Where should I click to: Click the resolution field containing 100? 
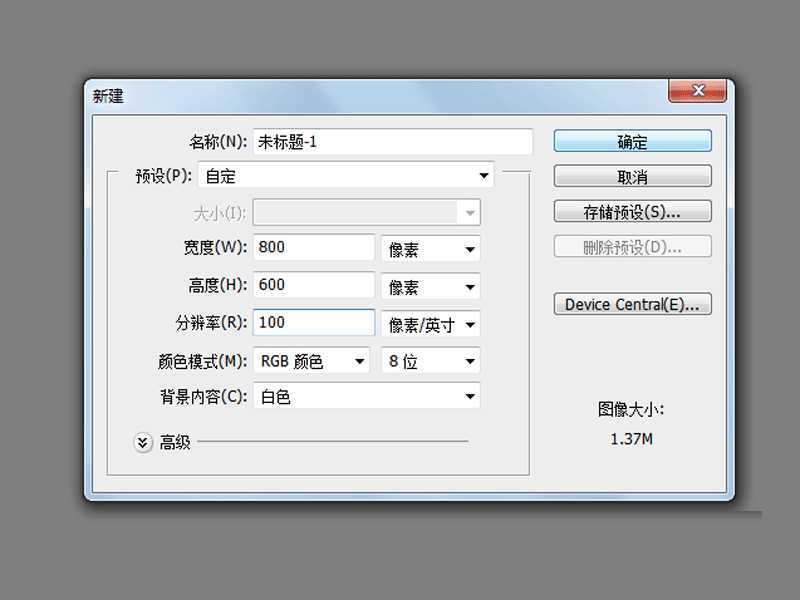point(313,322)
